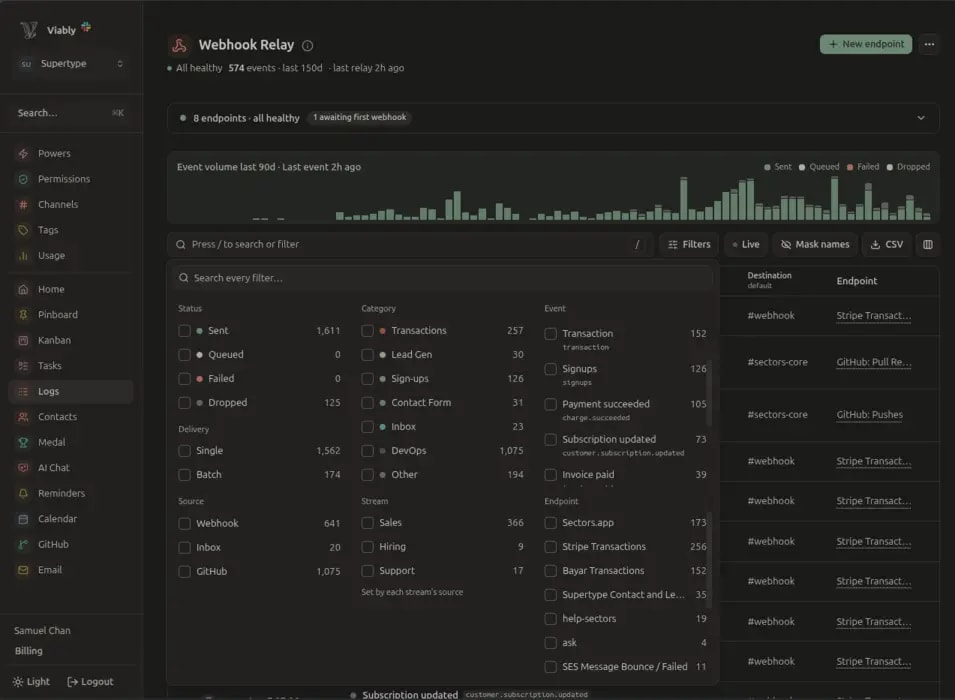
Task: Open the three-dot more options menu
Action: (x=929, y=44)
